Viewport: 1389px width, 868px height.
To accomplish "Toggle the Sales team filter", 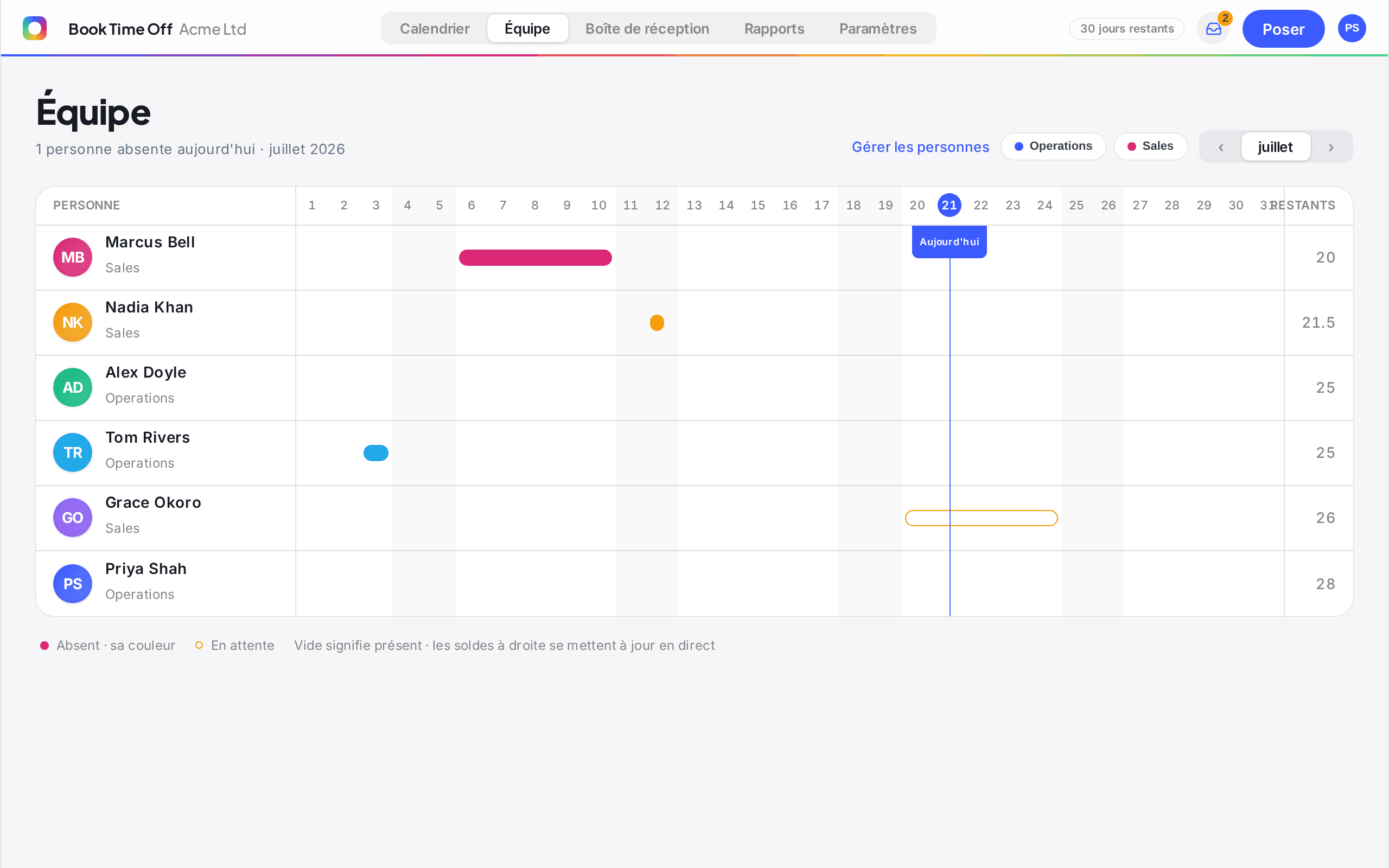I will coord(1150,146).
